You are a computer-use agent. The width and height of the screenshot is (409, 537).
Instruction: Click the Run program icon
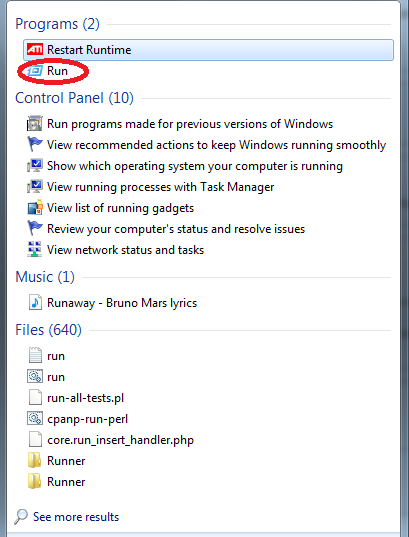[x=35, y=71]
